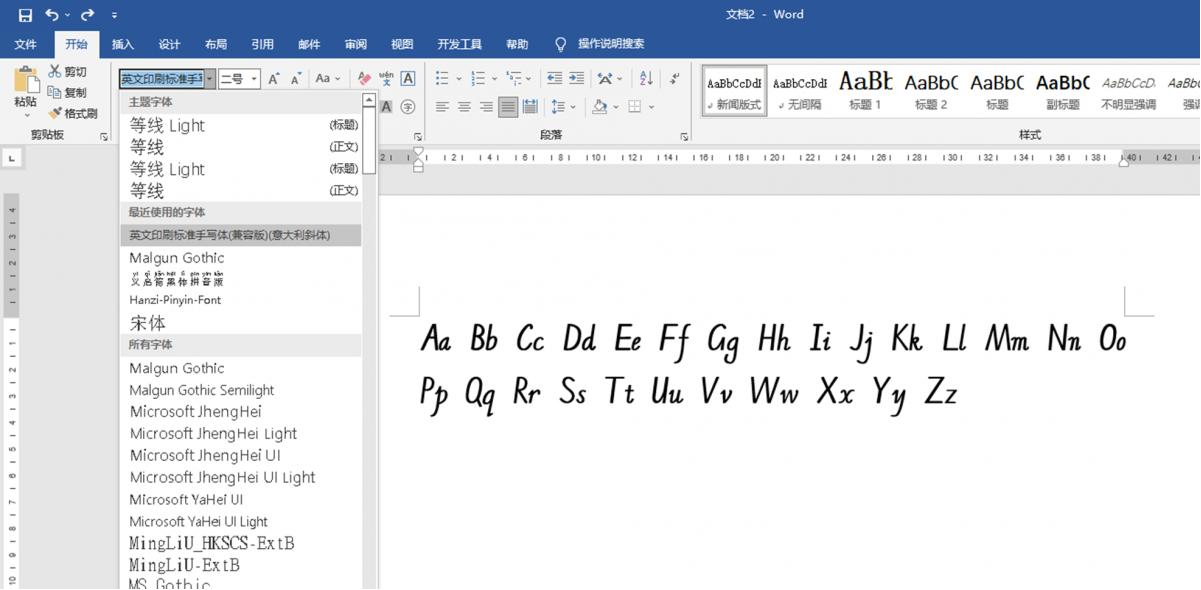
Task: Click the Undo arrow icon
Action: tap(52, 15)
